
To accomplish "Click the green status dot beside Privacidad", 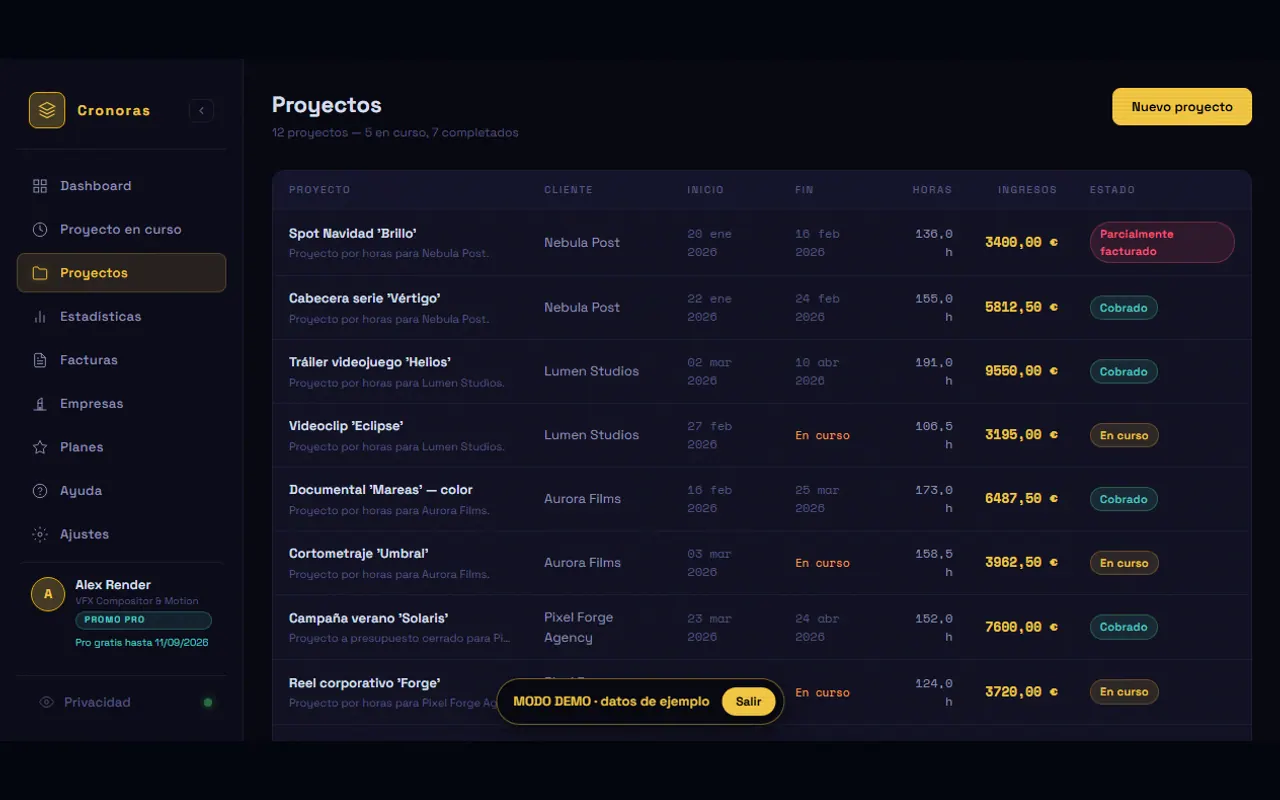I will pos(208,702).
